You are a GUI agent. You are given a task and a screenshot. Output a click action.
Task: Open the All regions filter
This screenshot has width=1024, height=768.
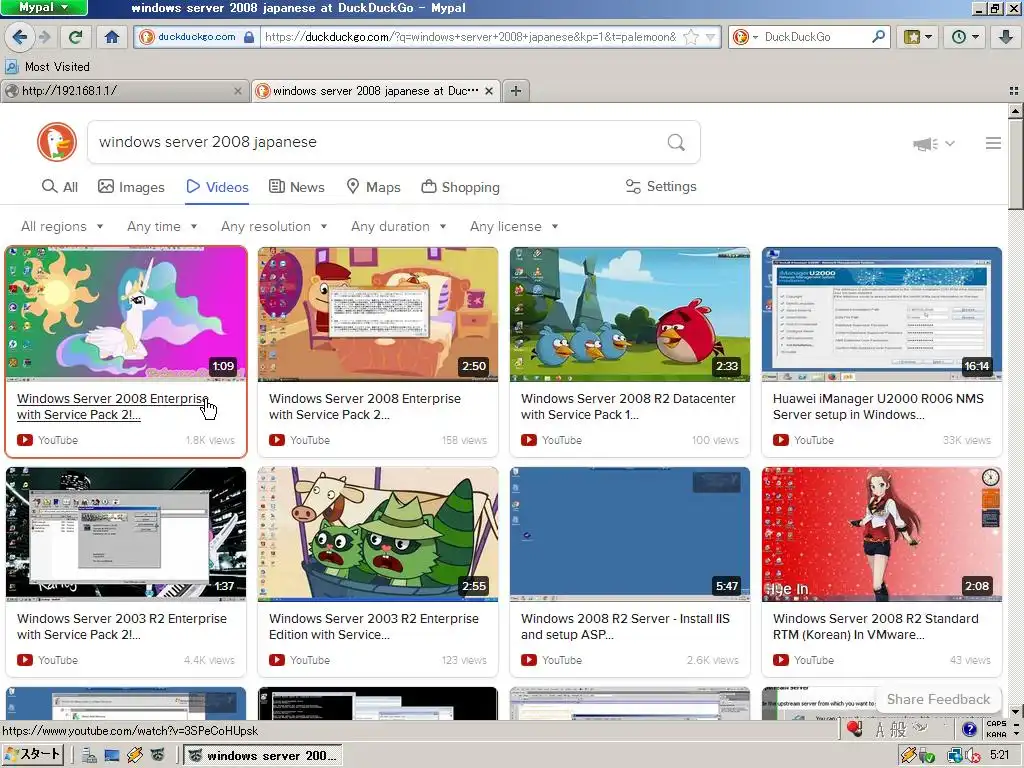click(62, 227)
